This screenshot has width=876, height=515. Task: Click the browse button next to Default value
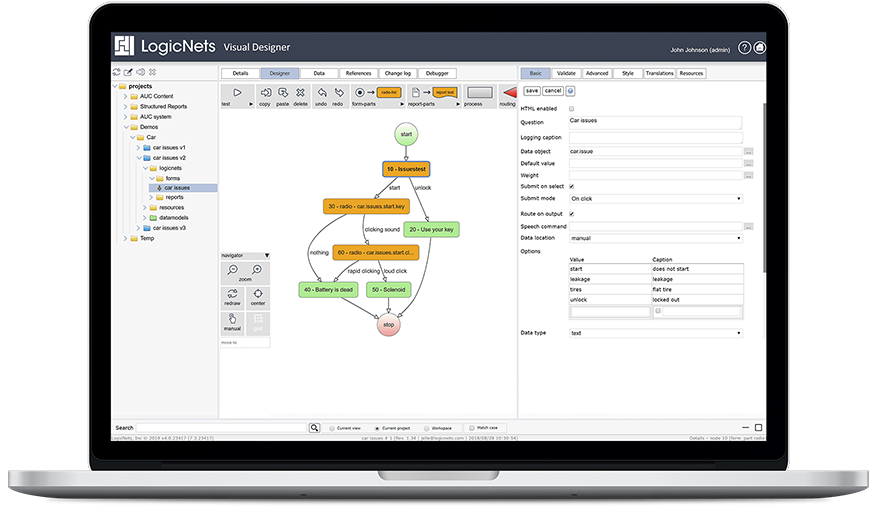[749, 164]
